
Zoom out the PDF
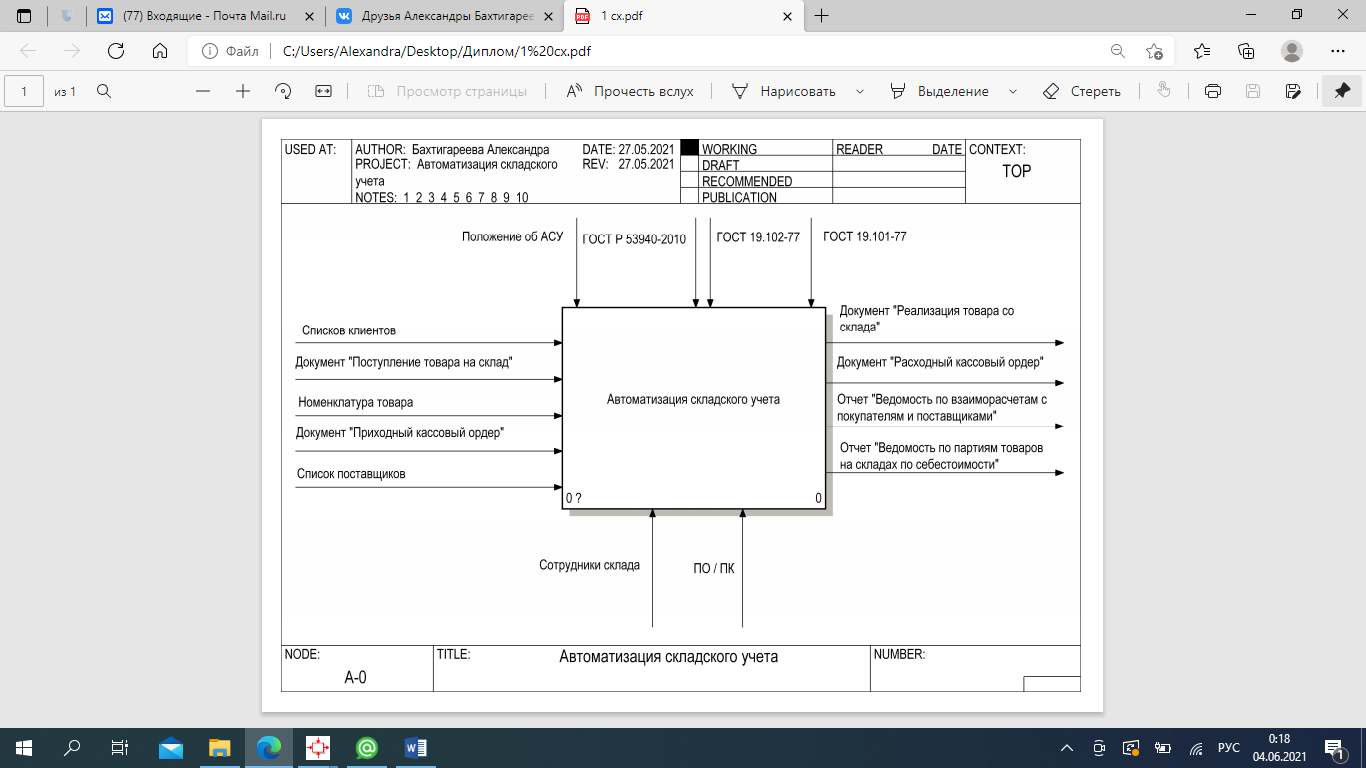[x=203, y=91]
